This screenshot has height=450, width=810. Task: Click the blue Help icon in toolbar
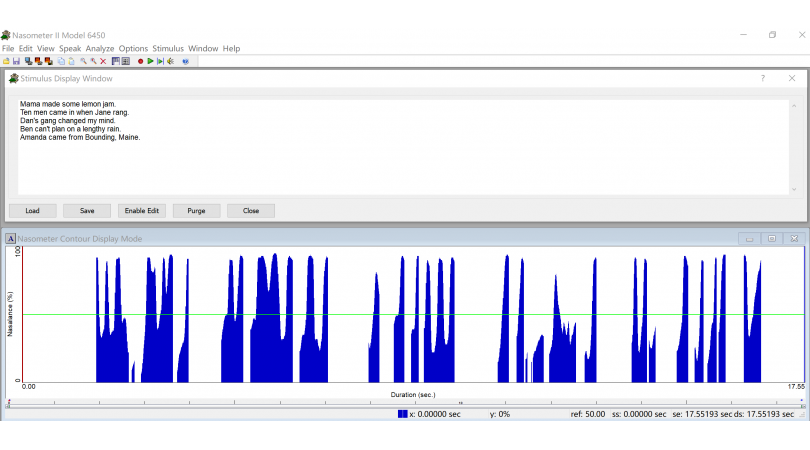tap(185, 61)
